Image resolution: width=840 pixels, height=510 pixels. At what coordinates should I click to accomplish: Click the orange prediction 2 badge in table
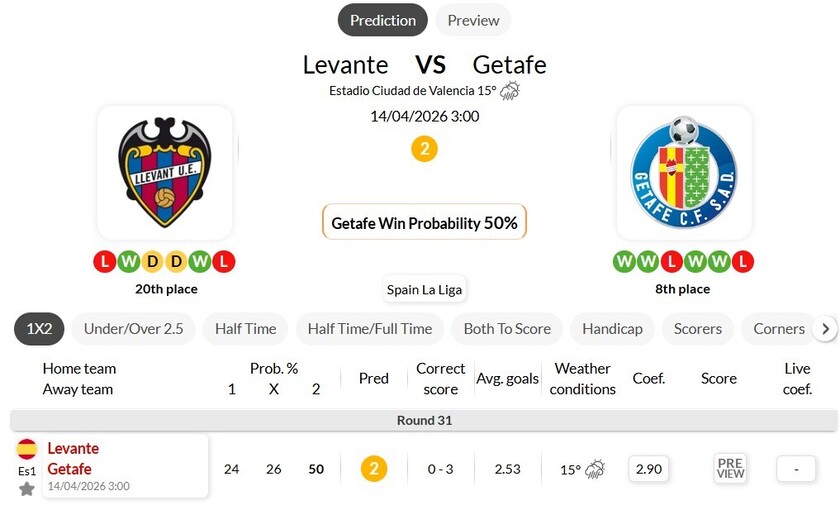[x=374, y=468]
